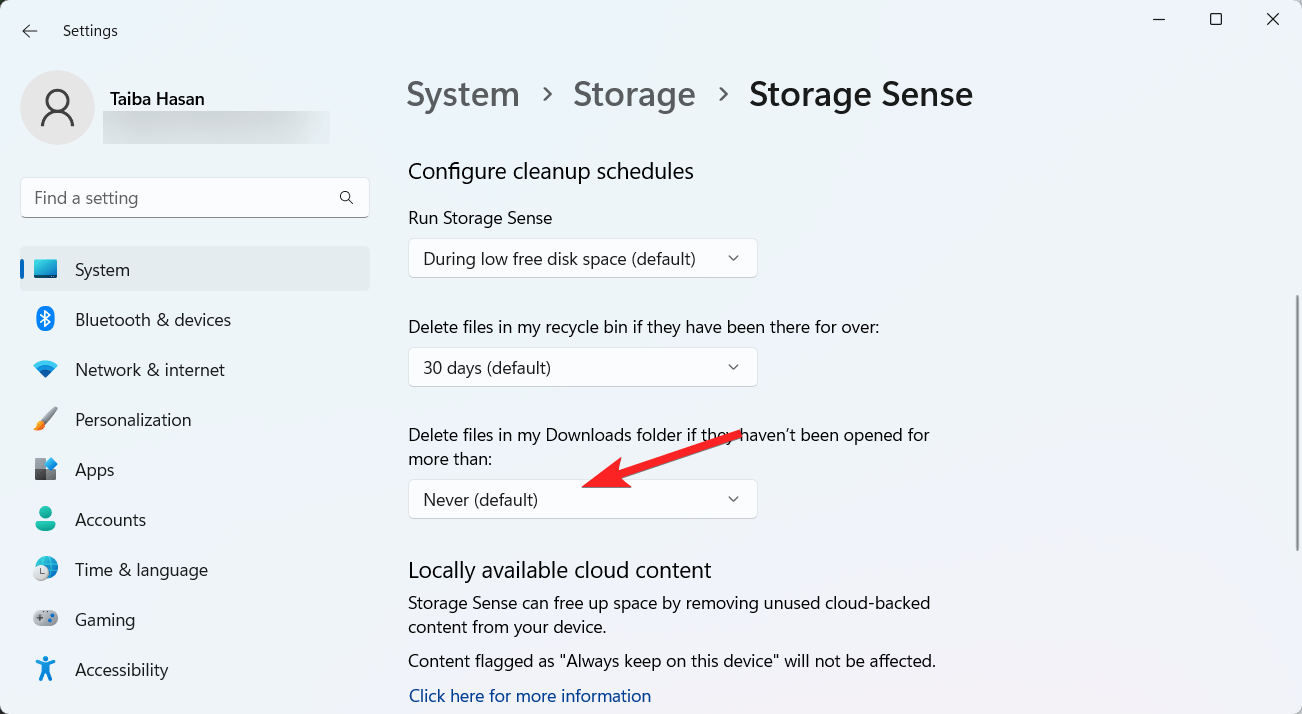The width and height of the screenshot is (1302, 714).
Task: Open Click here for more information link
Action: tap(529, 695)
